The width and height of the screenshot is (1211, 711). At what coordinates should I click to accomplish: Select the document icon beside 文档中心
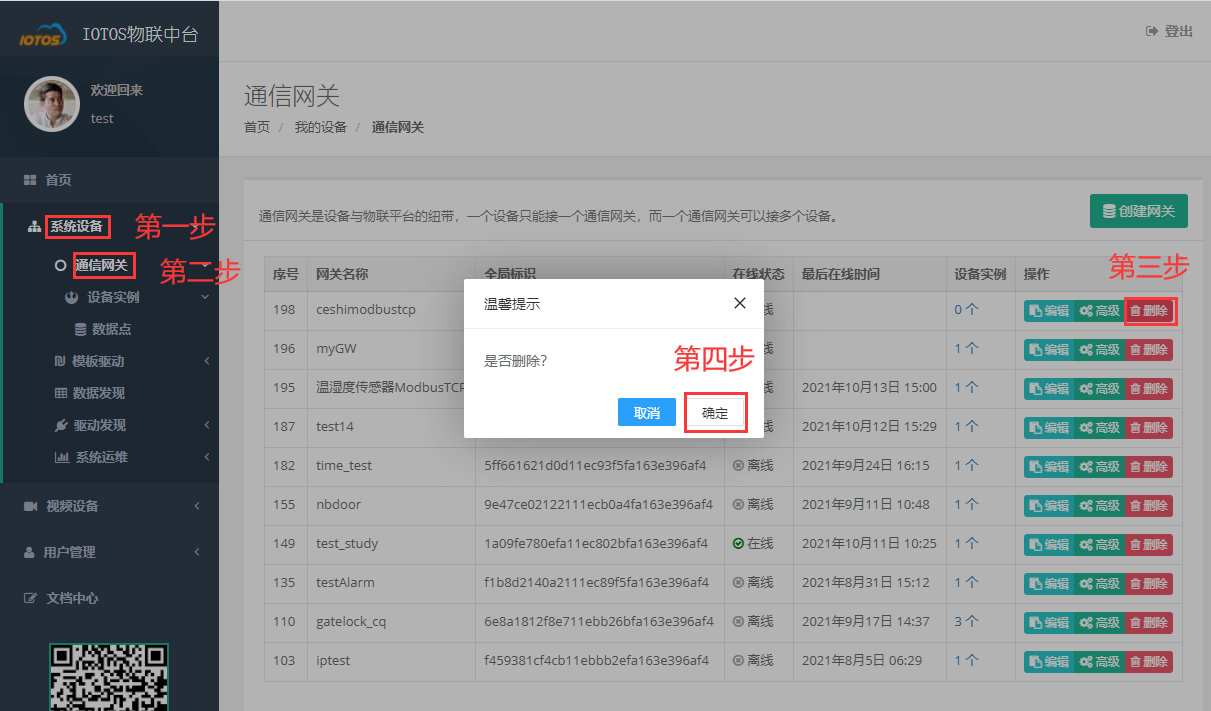30,597
